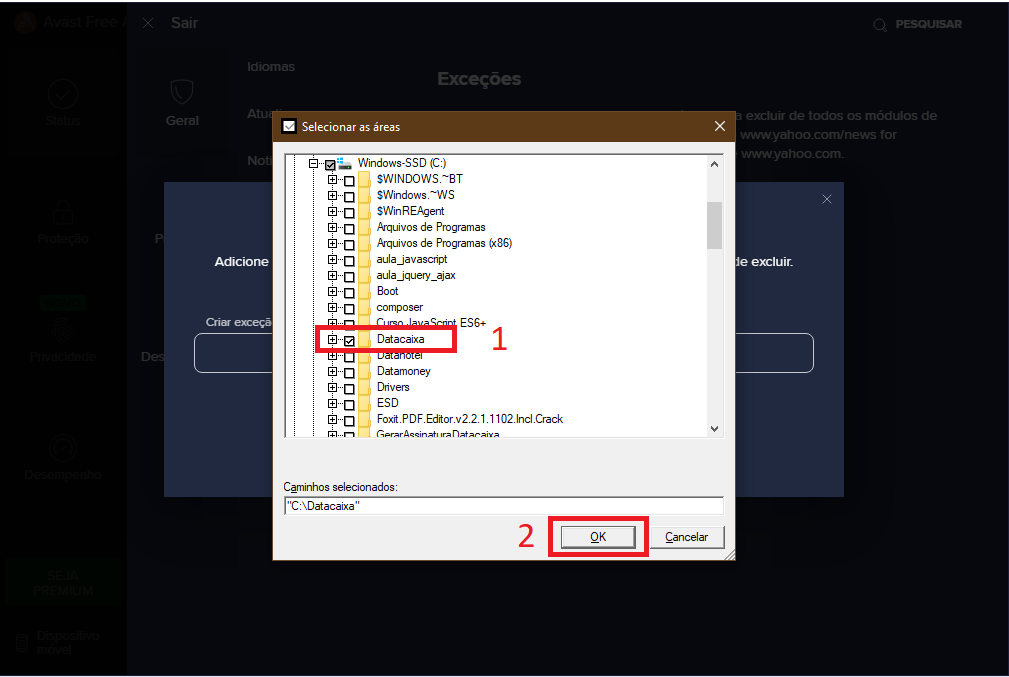
Task: Expand the $WINDOWS.~BT folder node
Action: [x=332, y=180]
